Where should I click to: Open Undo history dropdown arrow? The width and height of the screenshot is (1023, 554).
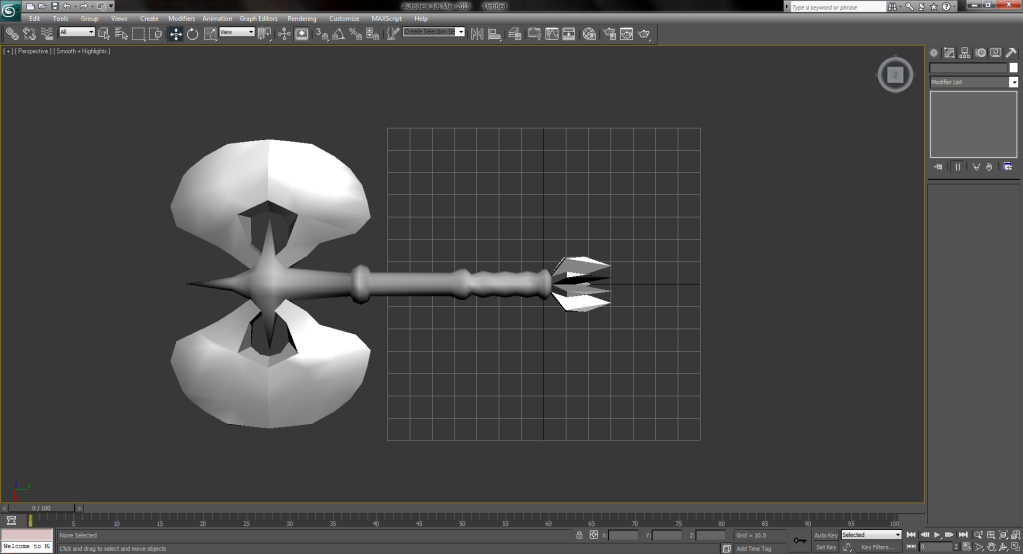tap(74, 6)
